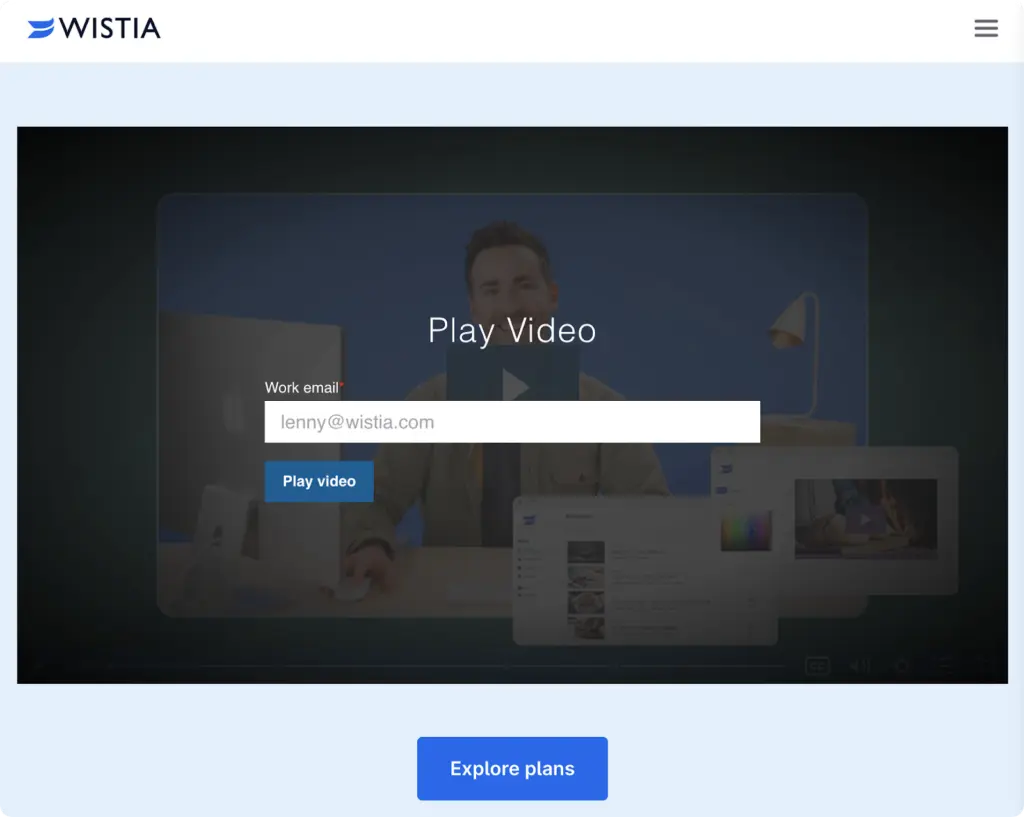1024x817 pixels.
Task: Click the settings gear on the video player
Action: (x=903, y=665)
